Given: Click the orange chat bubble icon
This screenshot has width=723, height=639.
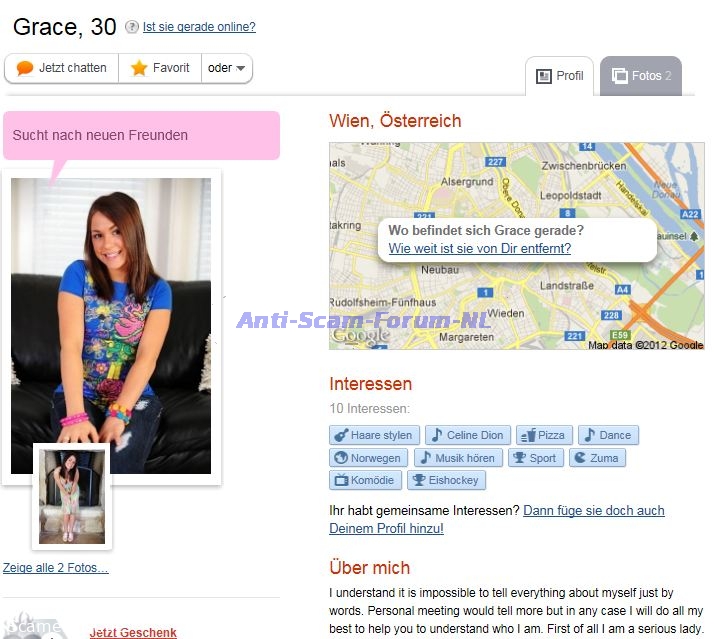Looking at the screenshot, I should [x=24, y=68].
